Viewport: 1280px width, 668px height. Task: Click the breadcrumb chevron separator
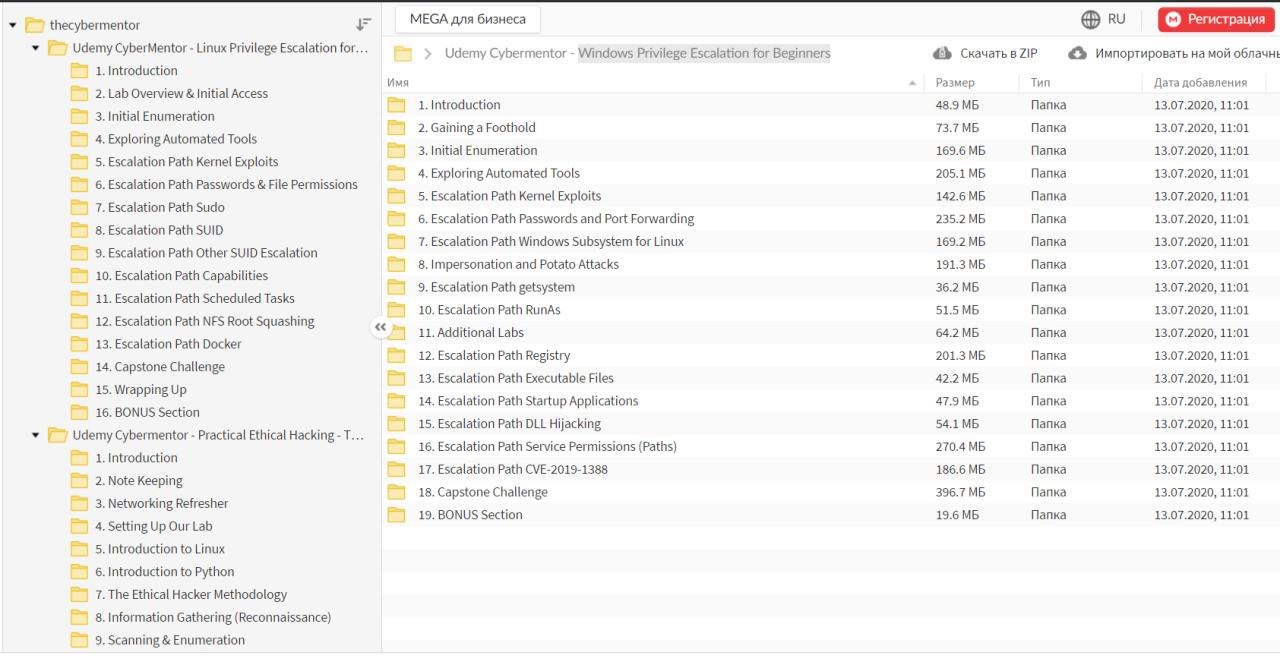[428, 54]
